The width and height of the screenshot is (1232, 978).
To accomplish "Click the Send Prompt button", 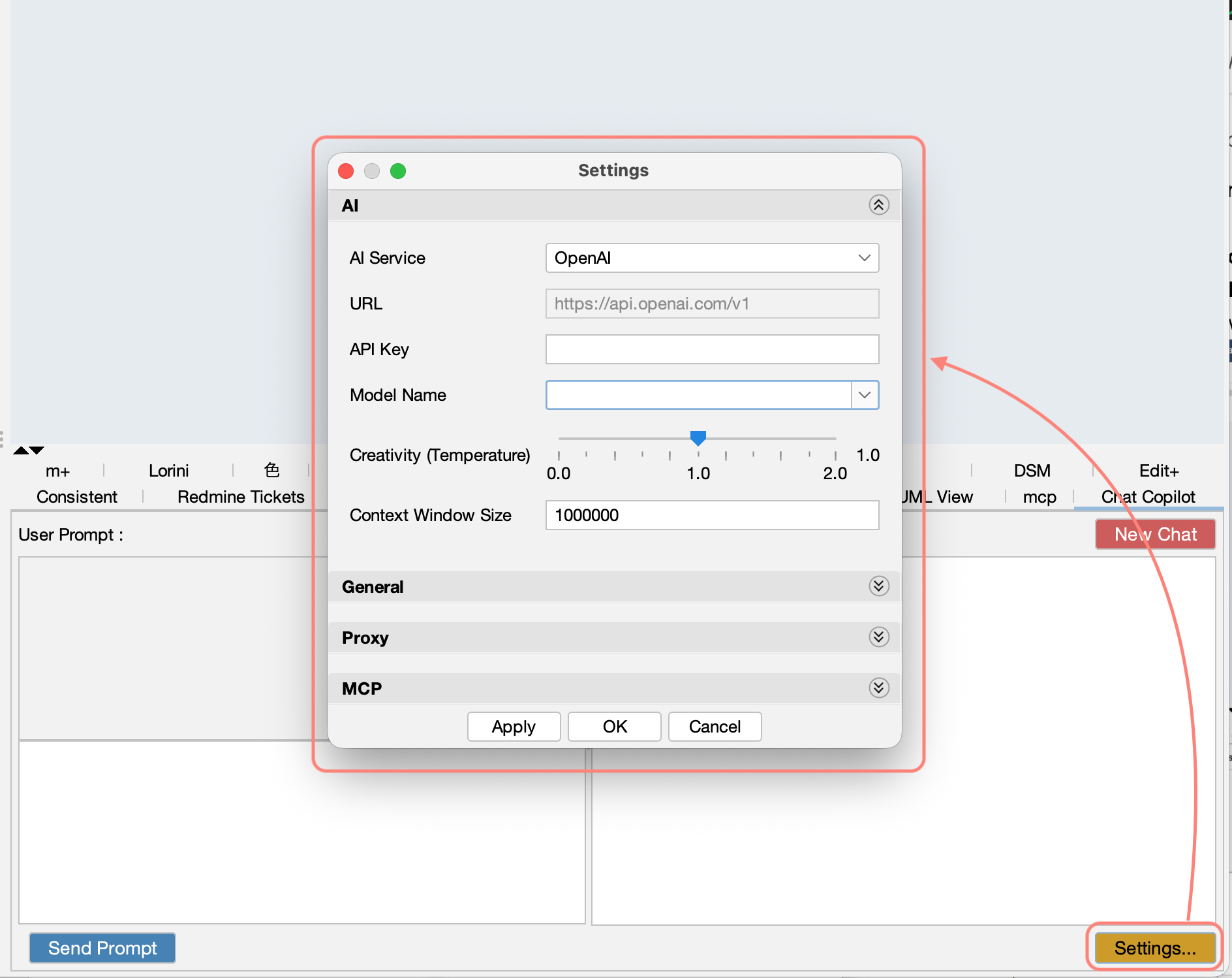I will pyautogui.click(x=102, y=948).
